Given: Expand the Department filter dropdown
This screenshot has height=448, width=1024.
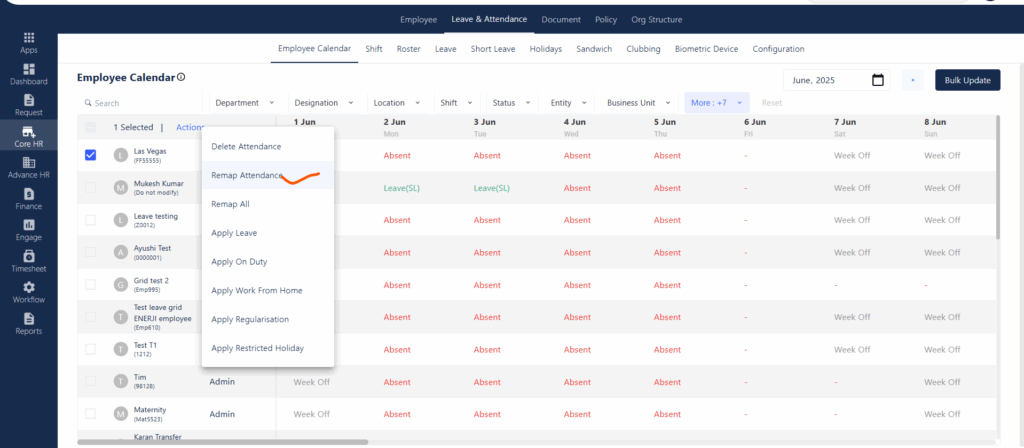Looking at the screenshot, I should click(x=244, y=103).
